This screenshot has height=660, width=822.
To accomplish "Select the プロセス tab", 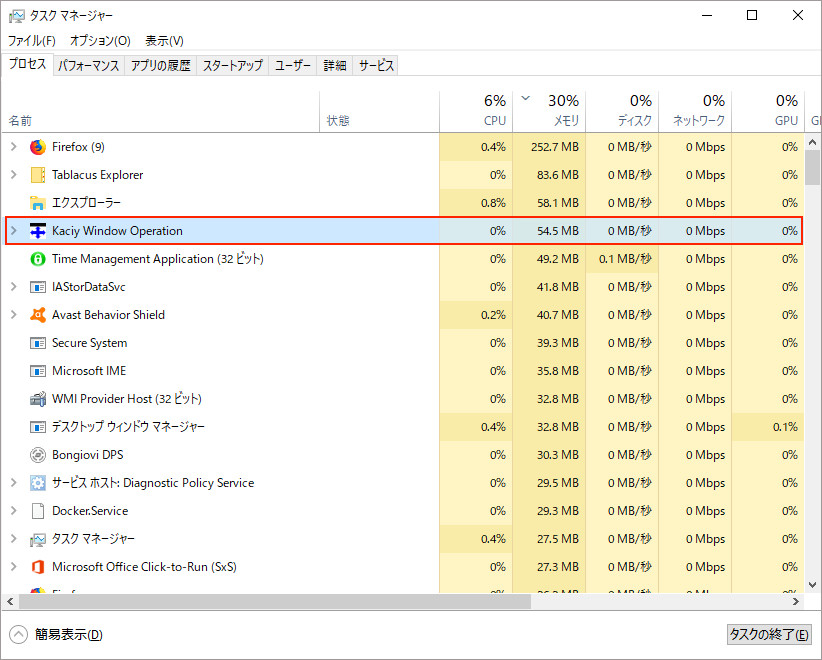I will tap(28, 64).
